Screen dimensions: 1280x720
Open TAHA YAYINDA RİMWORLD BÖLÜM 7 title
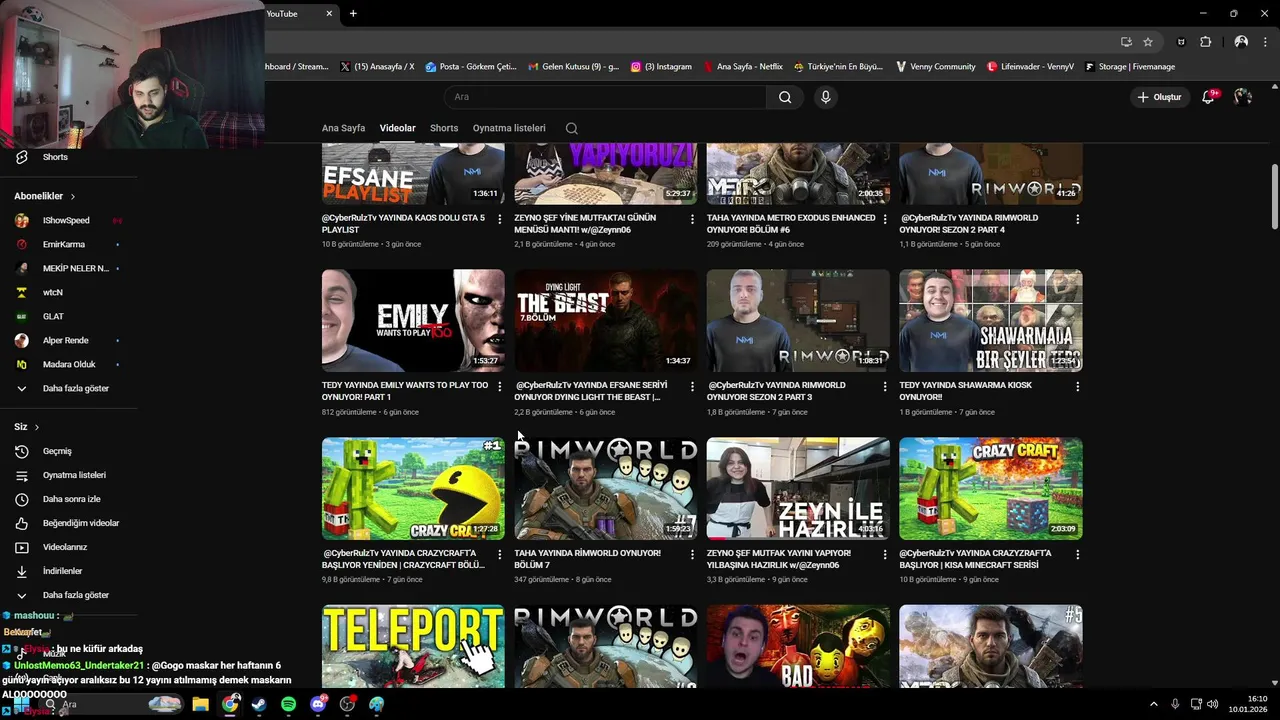click(588, 558)
